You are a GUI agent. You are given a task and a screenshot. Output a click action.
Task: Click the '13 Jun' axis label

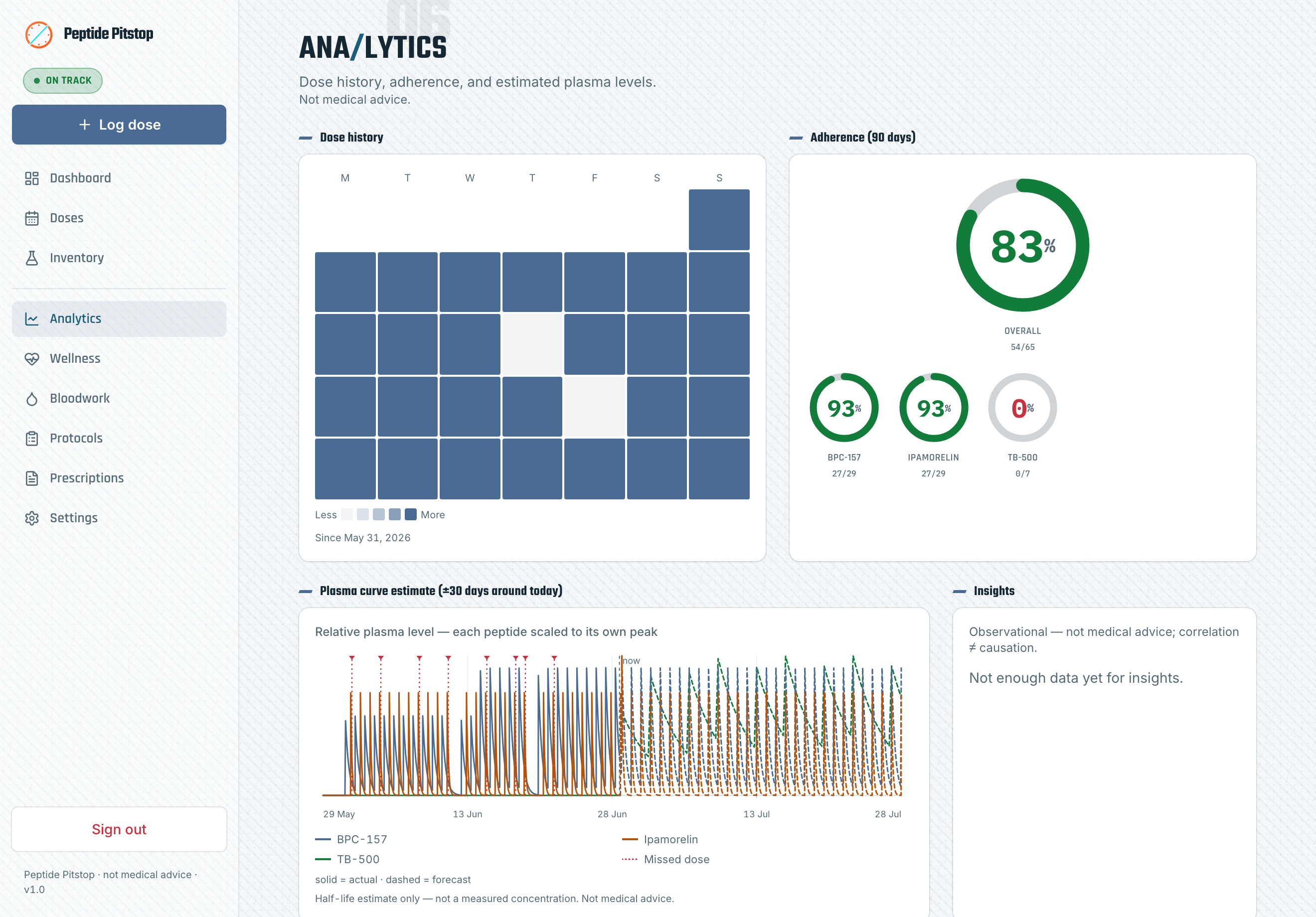pyautogui.click(x=468, y=814)
